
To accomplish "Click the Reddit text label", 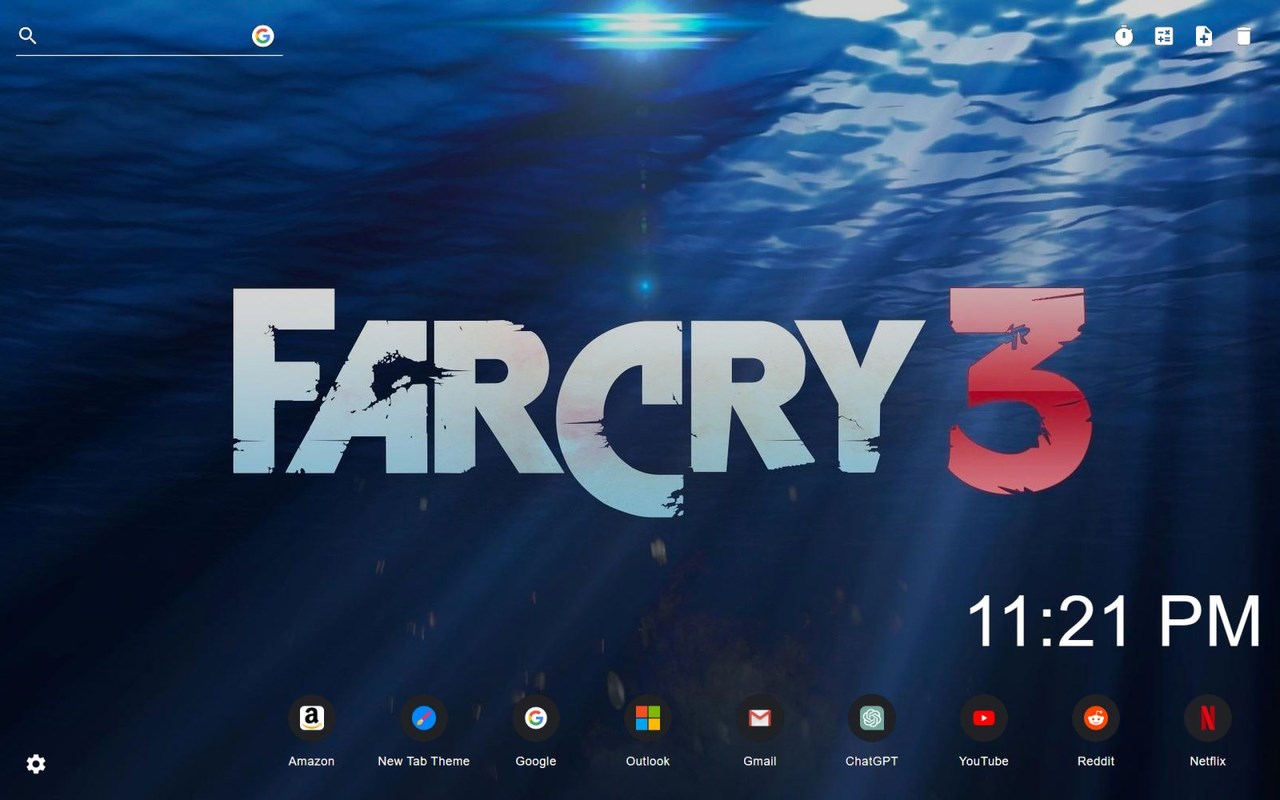I will (x=1096, y=761).
